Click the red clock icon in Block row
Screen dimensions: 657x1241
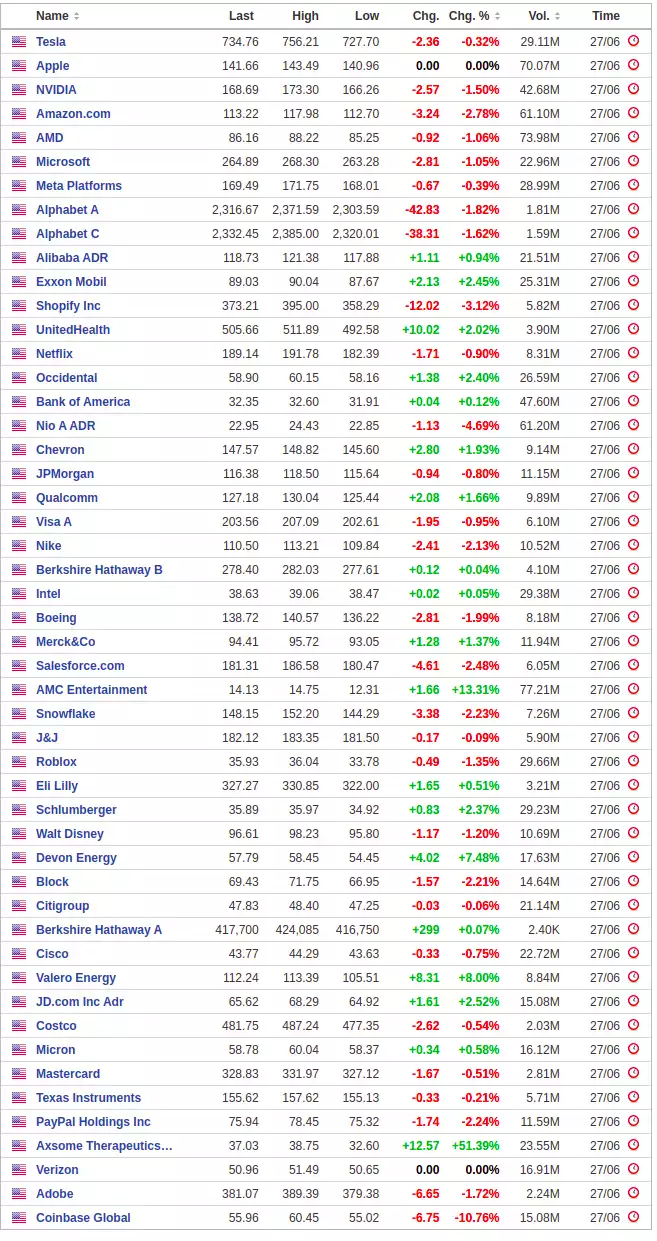tap(633, 881)
